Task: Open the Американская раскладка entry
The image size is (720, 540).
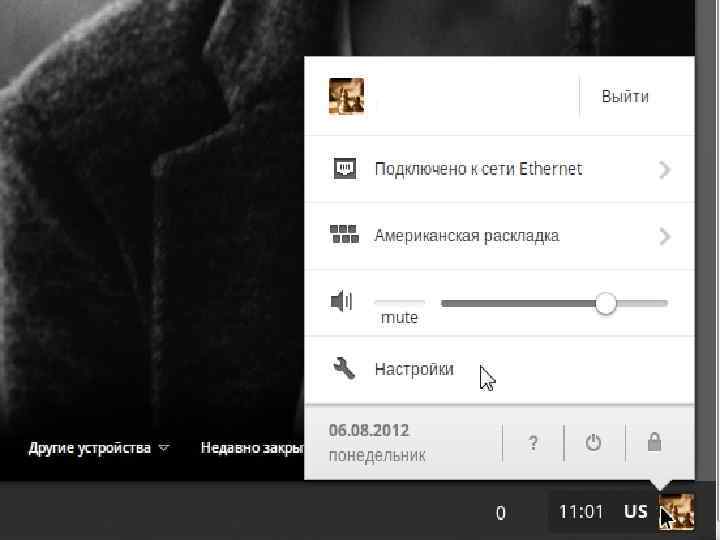Action: 500,236
